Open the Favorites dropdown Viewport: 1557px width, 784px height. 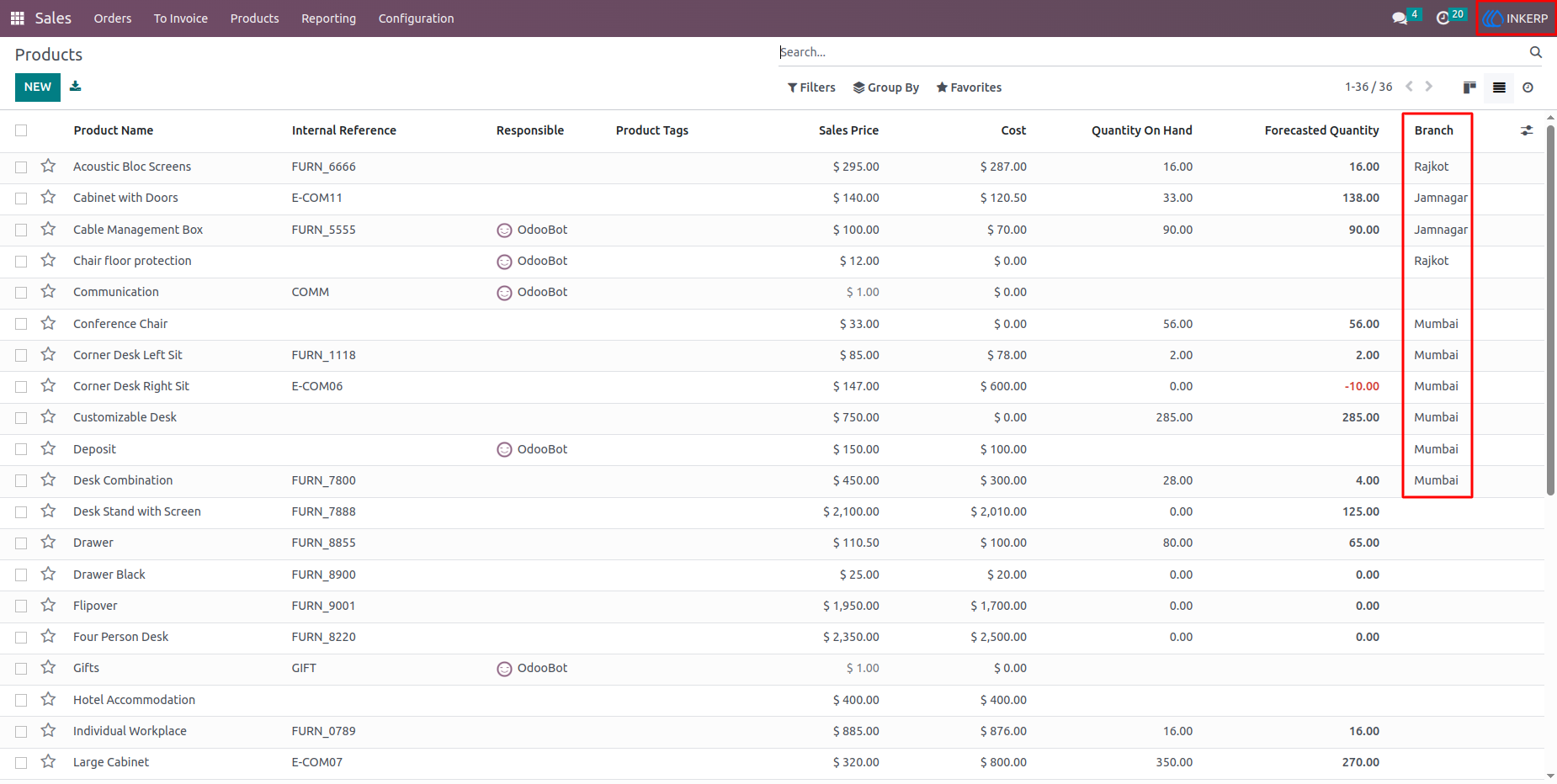tap(969, 87)
